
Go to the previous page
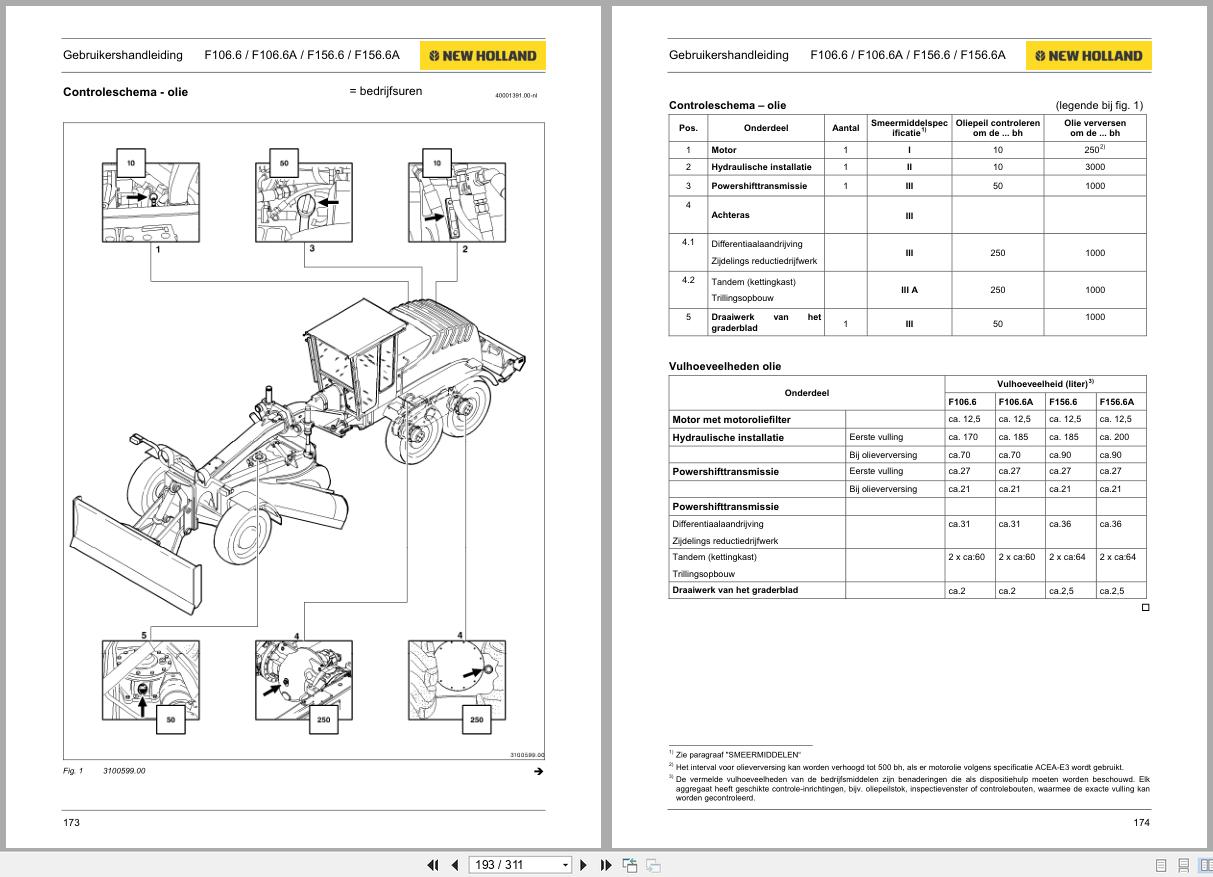point(455,865)
